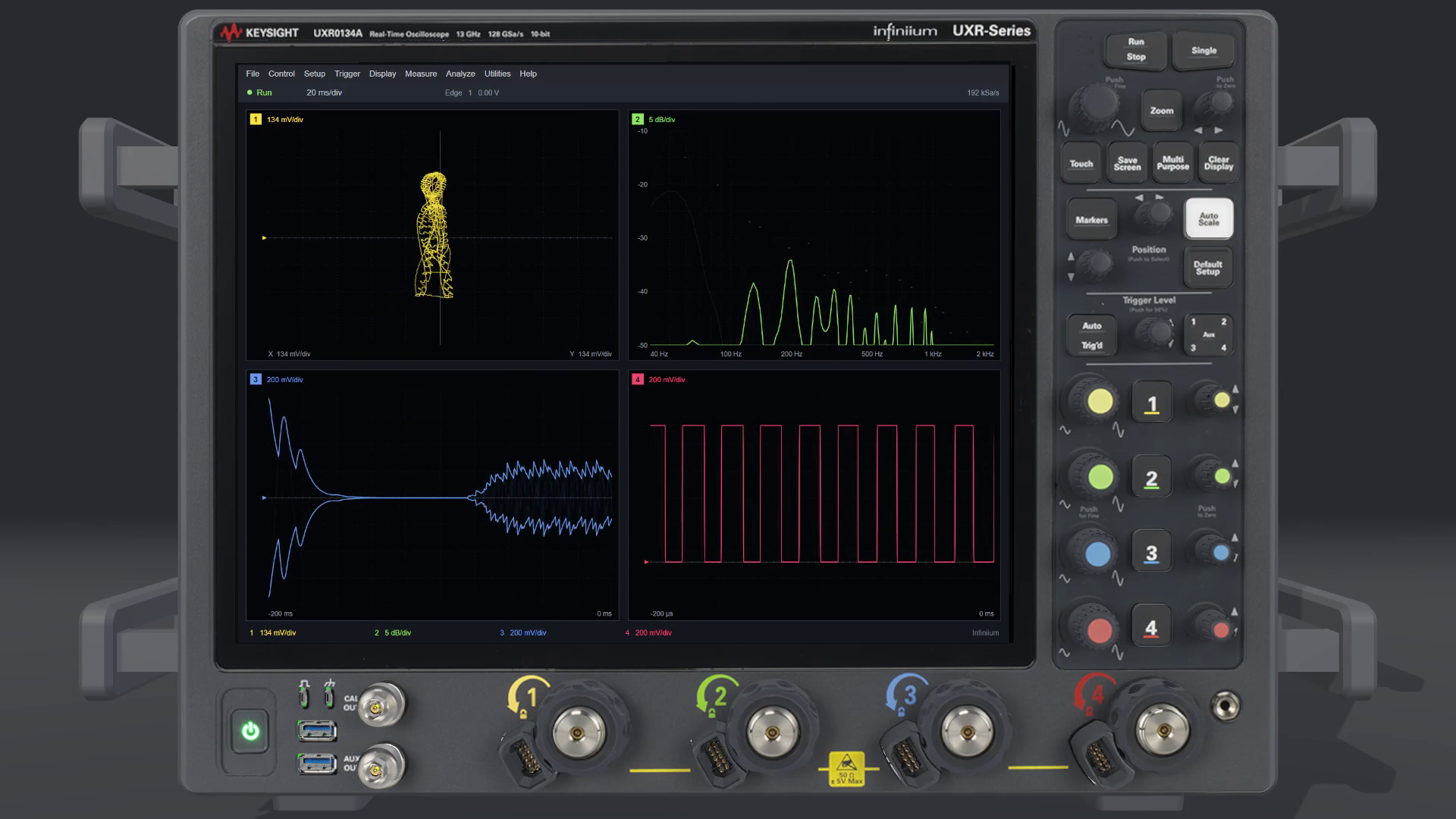Select trigger source from the 1 2 Aux 3 4 pad
This screenshot has height=819, width=1456.
click(1208, 334)
